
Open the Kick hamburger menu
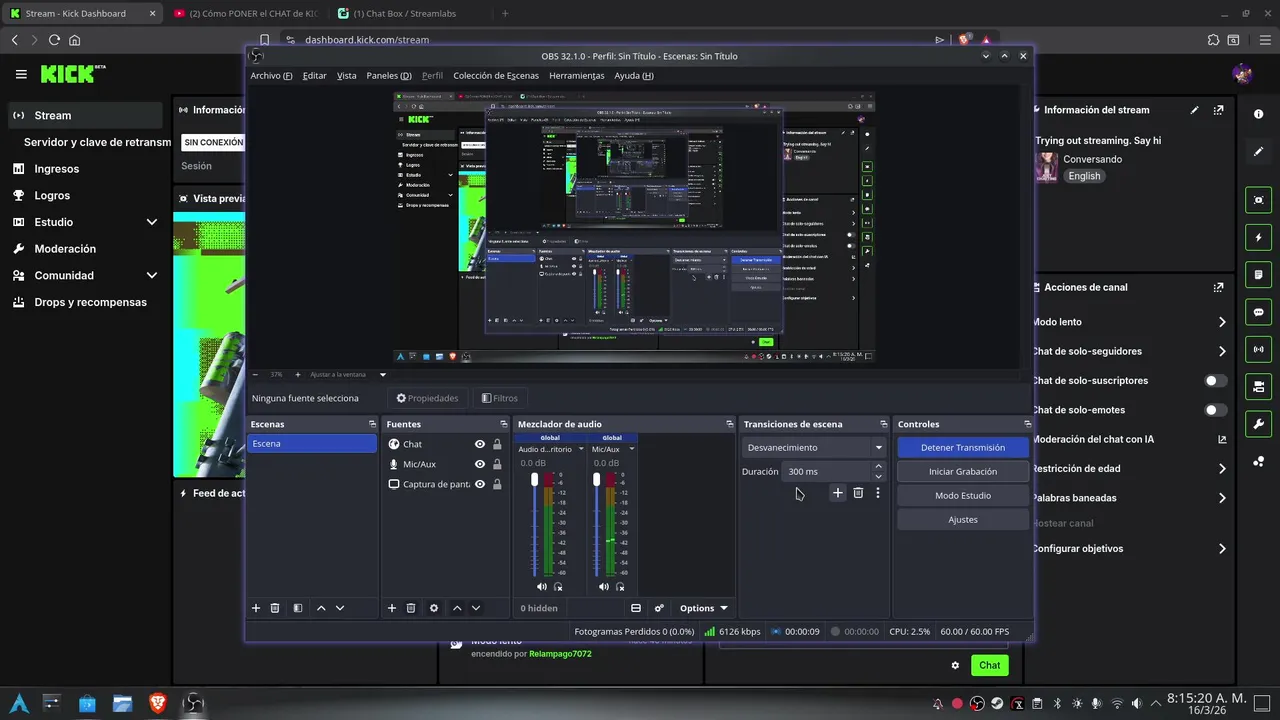coord(21,74)
